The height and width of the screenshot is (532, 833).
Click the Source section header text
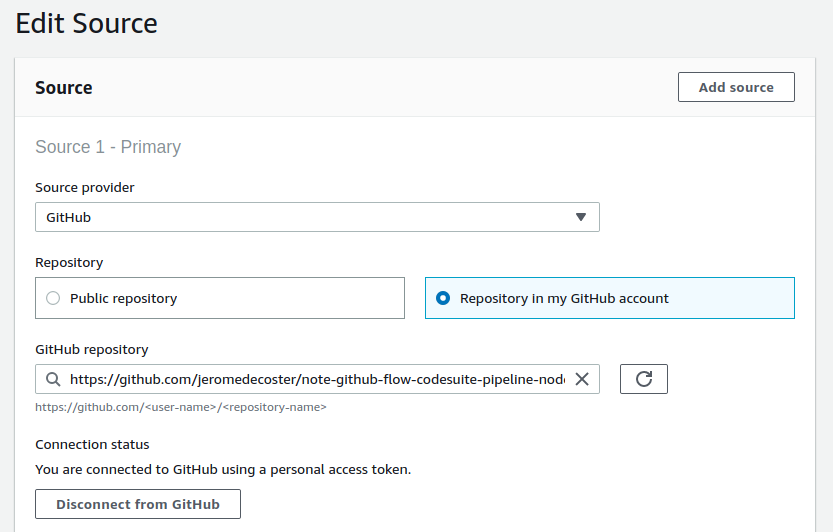point(64,88)
